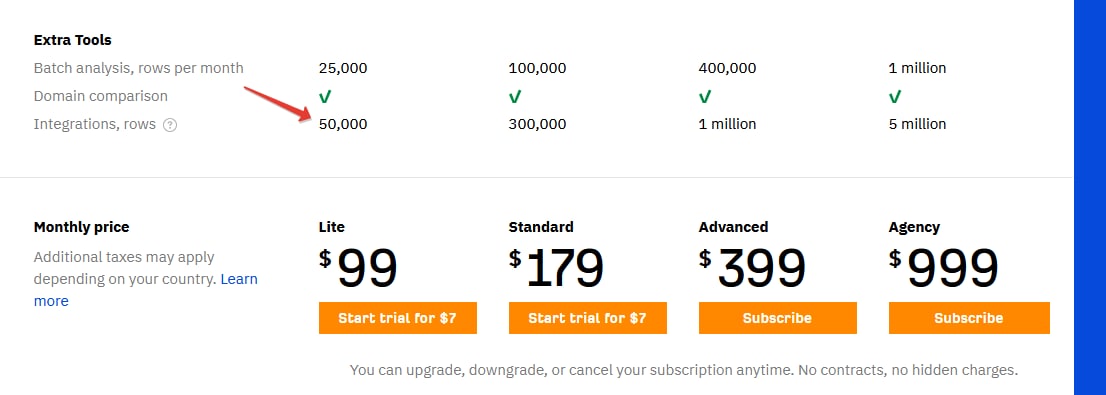Subscribe to the Advanced plan
The image size is (1106, 395).
(x=778, y=318)
